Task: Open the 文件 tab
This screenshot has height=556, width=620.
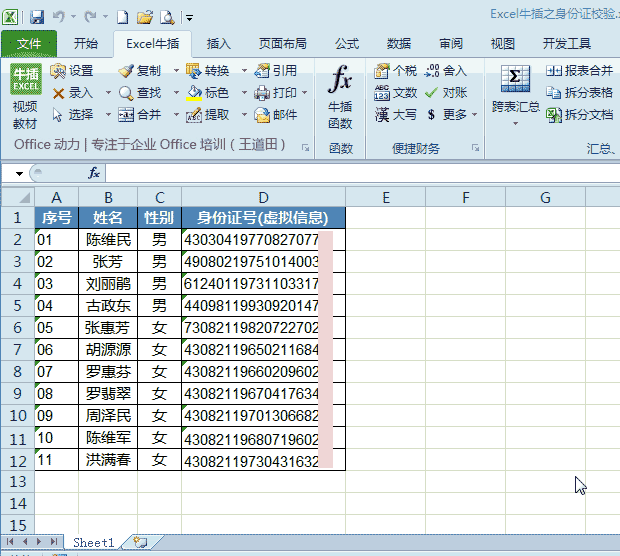Action: (x=29, y=43)
